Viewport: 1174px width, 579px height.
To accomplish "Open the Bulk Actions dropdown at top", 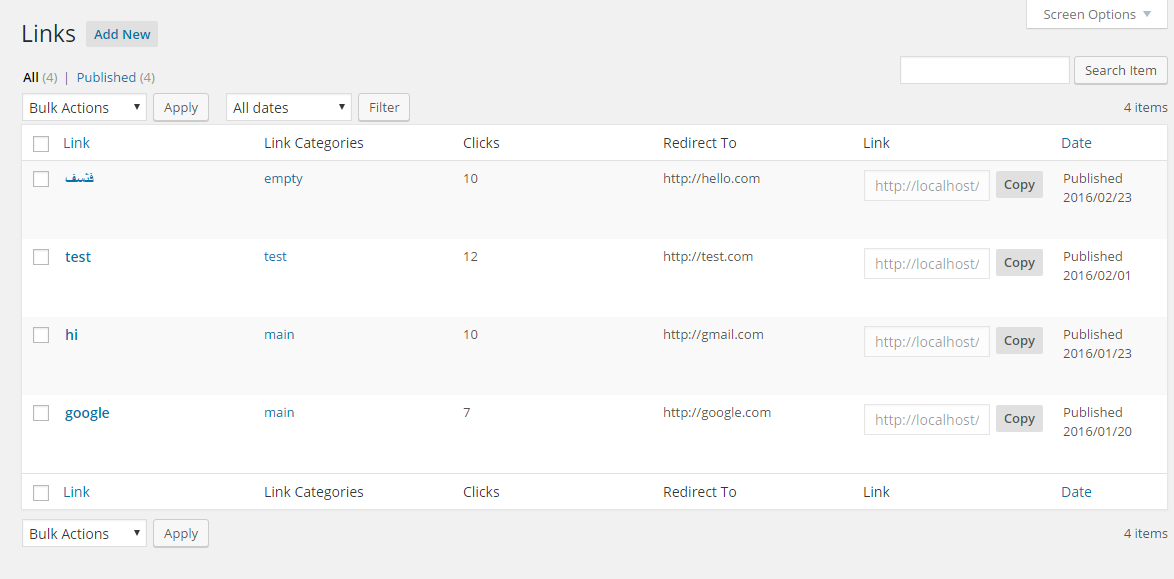I will pyautogui.click(x=84, y=107).
